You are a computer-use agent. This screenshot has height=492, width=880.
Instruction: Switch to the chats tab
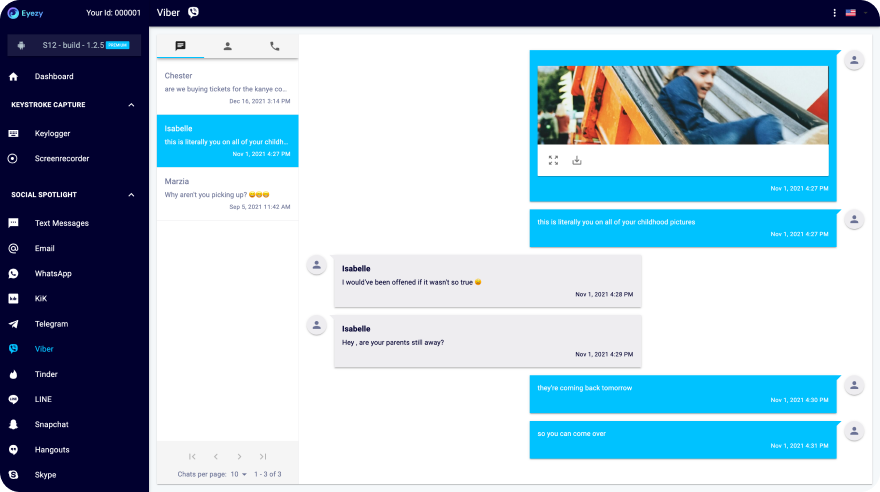(x=180, y=46)
